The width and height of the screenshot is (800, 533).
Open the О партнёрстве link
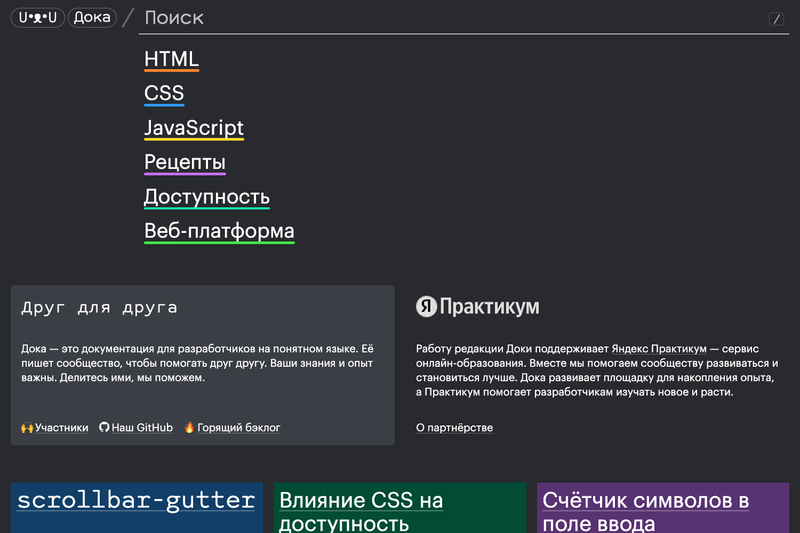click(x=454, y=427)
